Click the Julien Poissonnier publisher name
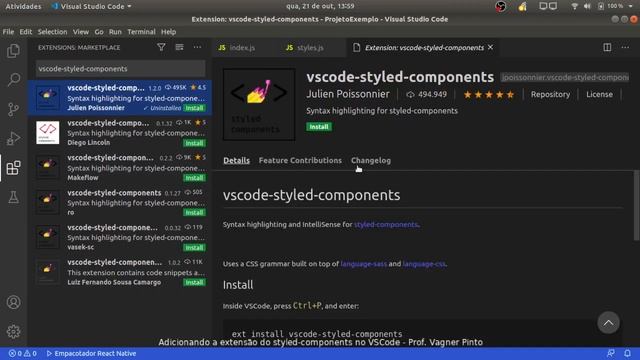 (348, 94)
